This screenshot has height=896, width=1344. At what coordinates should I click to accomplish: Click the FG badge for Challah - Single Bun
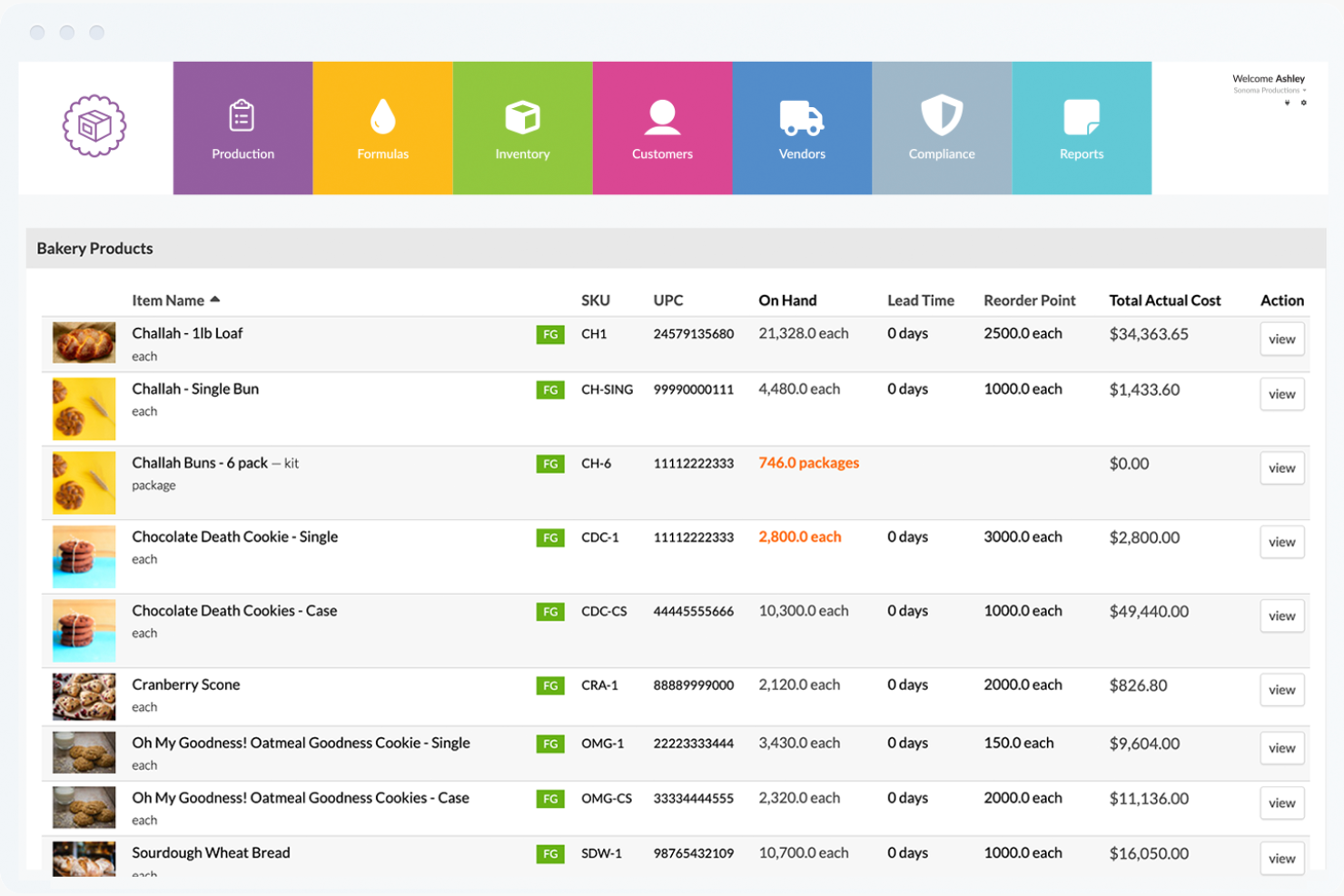click(x=550, y=389)
